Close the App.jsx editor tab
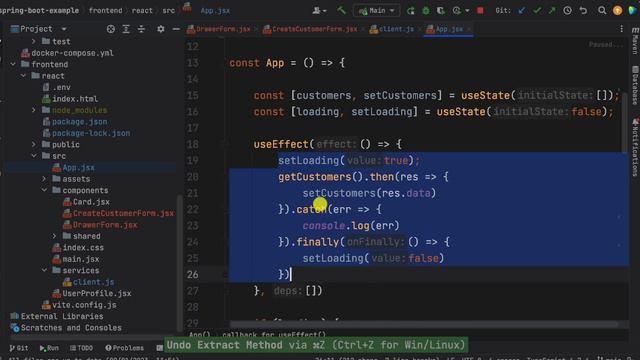The width and height of the screenshot is (640, 360). tap(469, 29)
